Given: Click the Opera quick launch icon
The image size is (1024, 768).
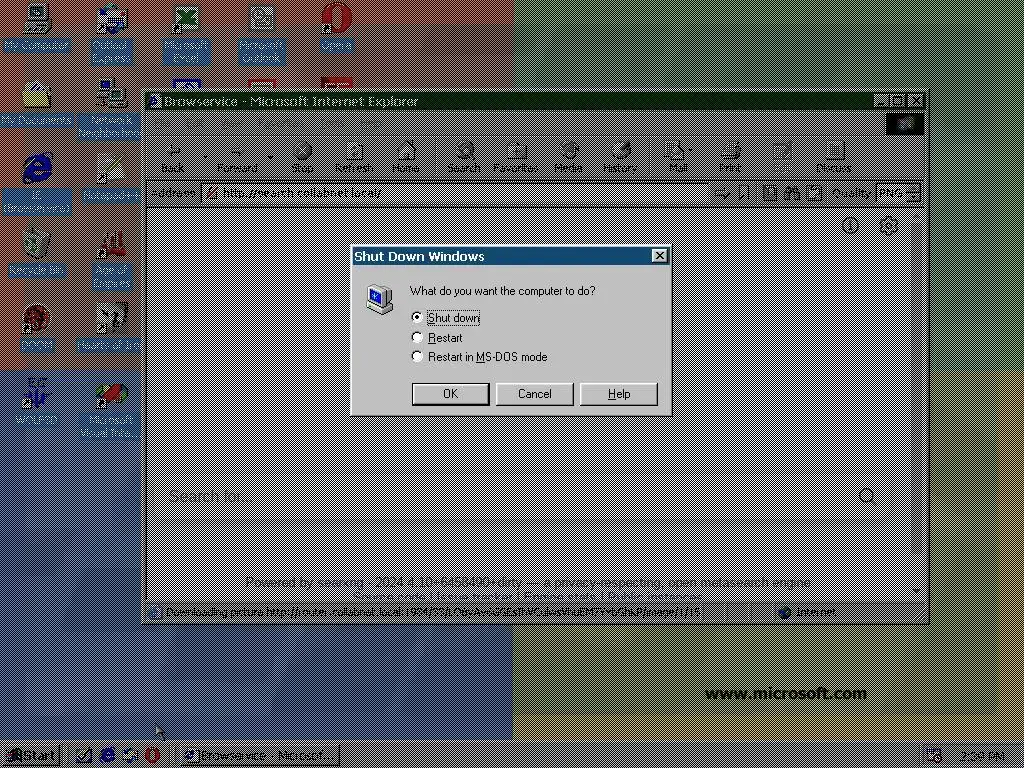Looking at the screenshot, I should click(153, 756).
